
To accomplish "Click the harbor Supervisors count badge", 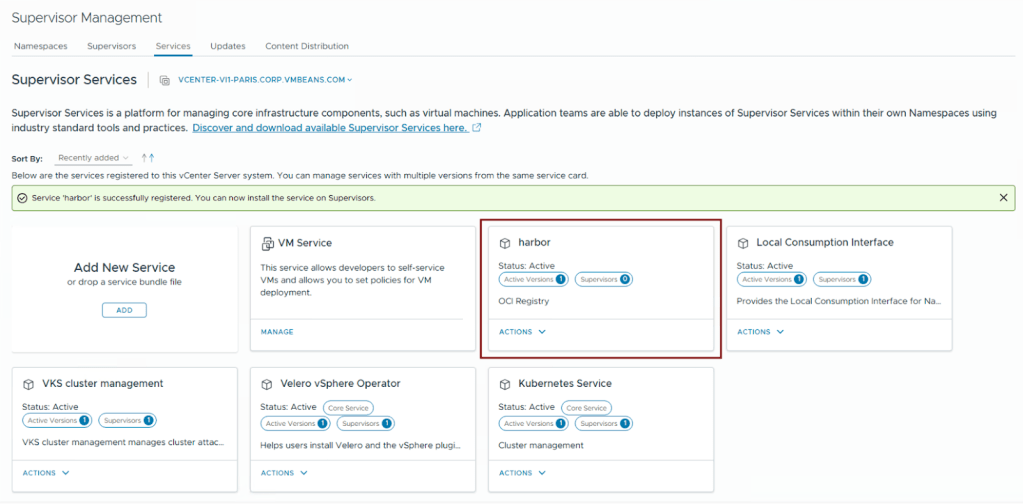I will click(x=604, y=279).
